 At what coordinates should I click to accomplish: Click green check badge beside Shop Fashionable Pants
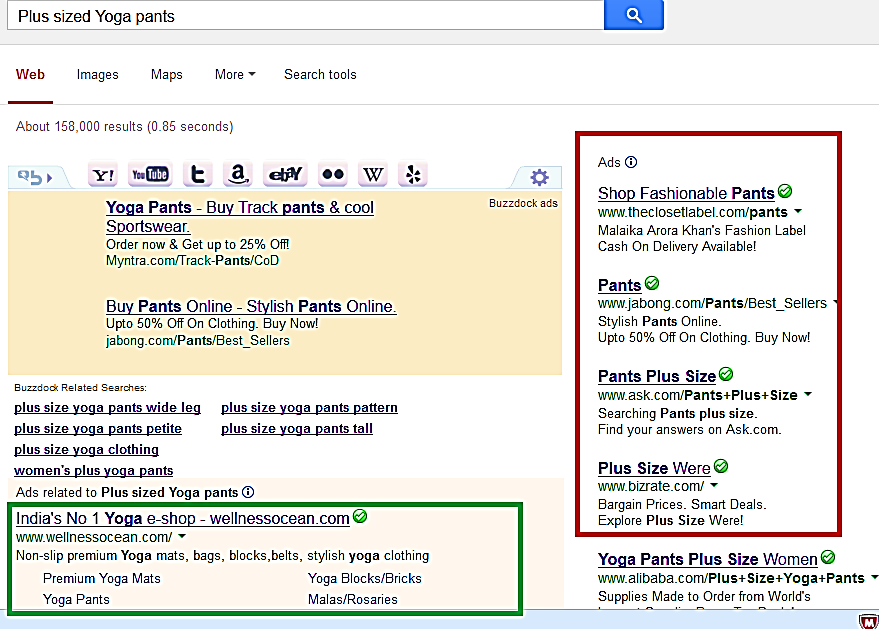[x=785, y=191]
